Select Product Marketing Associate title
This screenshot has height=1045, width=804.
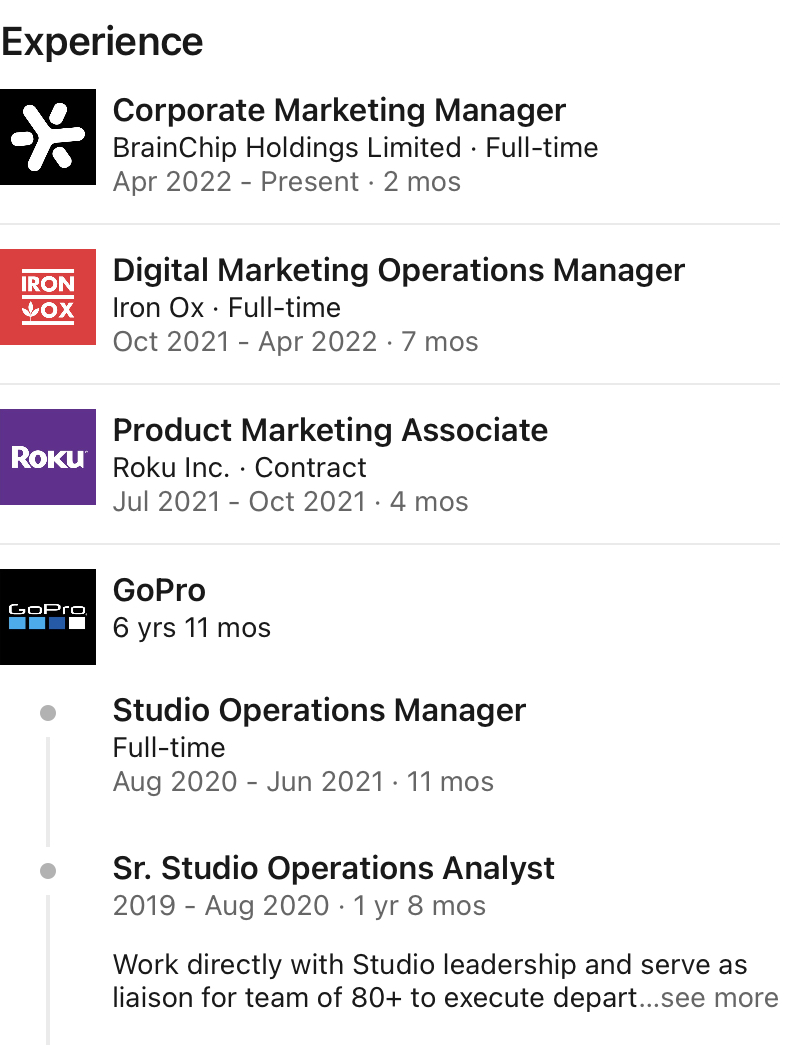click(330, 430)
